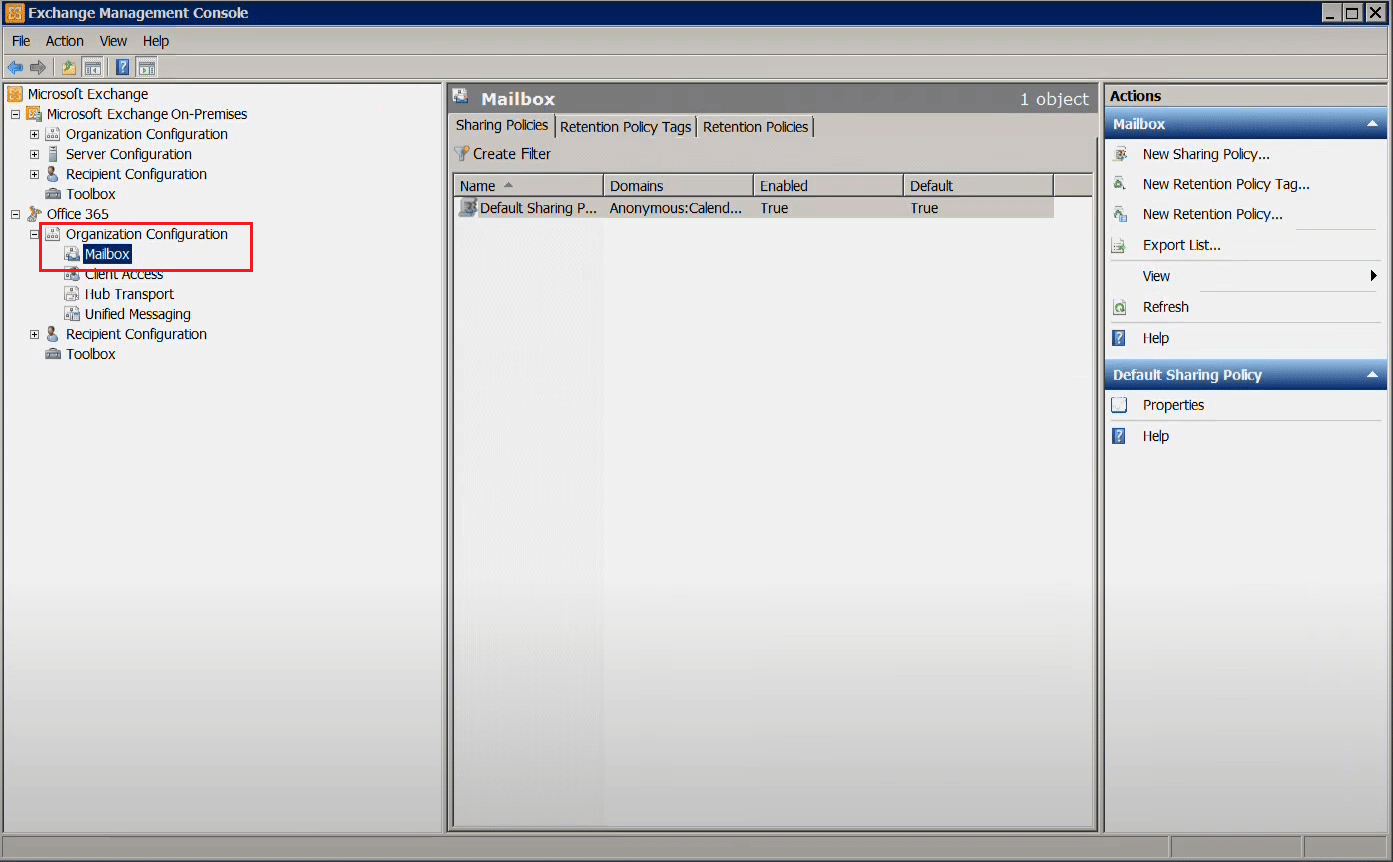
Task: Open the Help menu in menu bar
Action: (156, 41)
